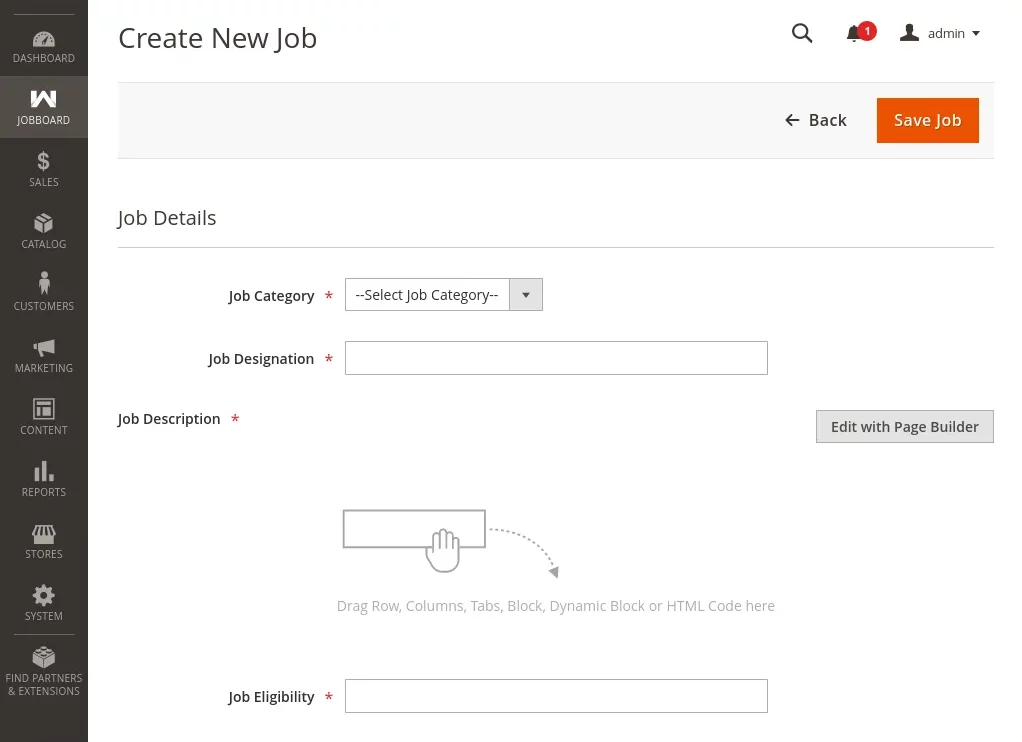Open the Jobboard section

[x=43, y=106]
